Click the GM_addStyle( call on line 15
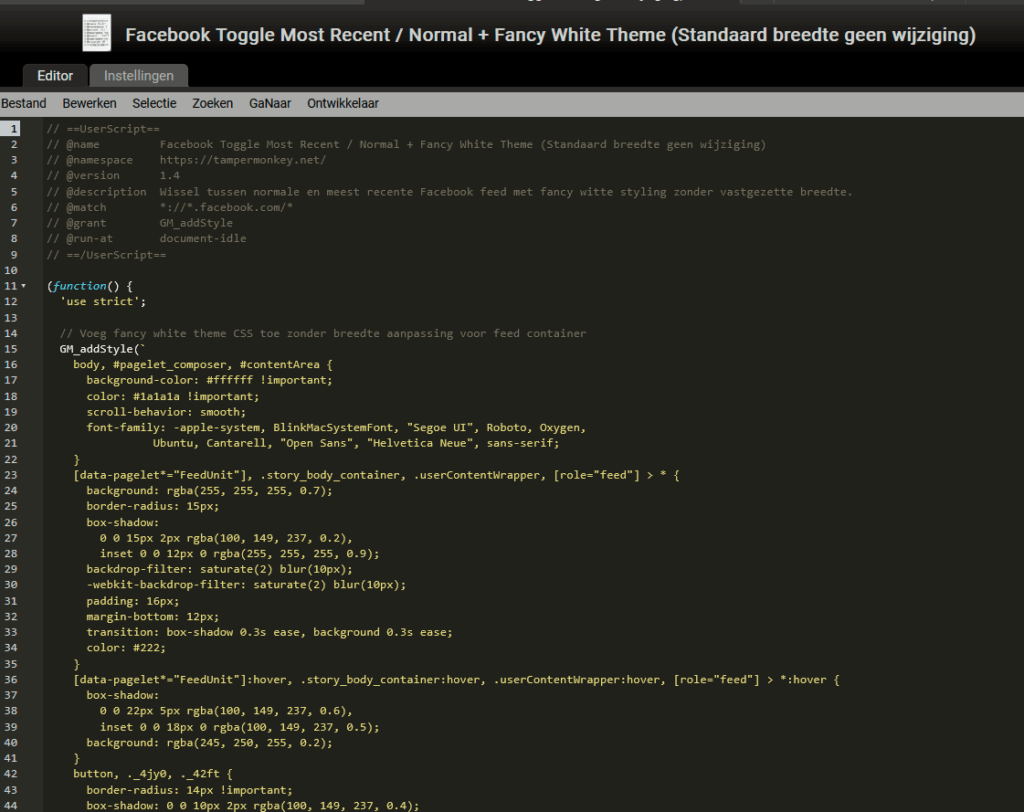The width and height of the screenshot is (1024, 812). pyautogui.click(x=102, y=349)
